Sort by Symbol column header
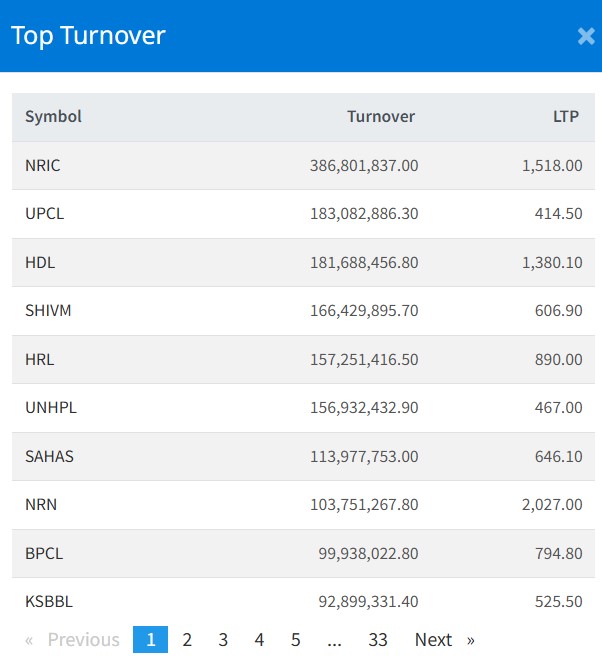The width and height of the screenshot is (602, 666). point(54,117)
